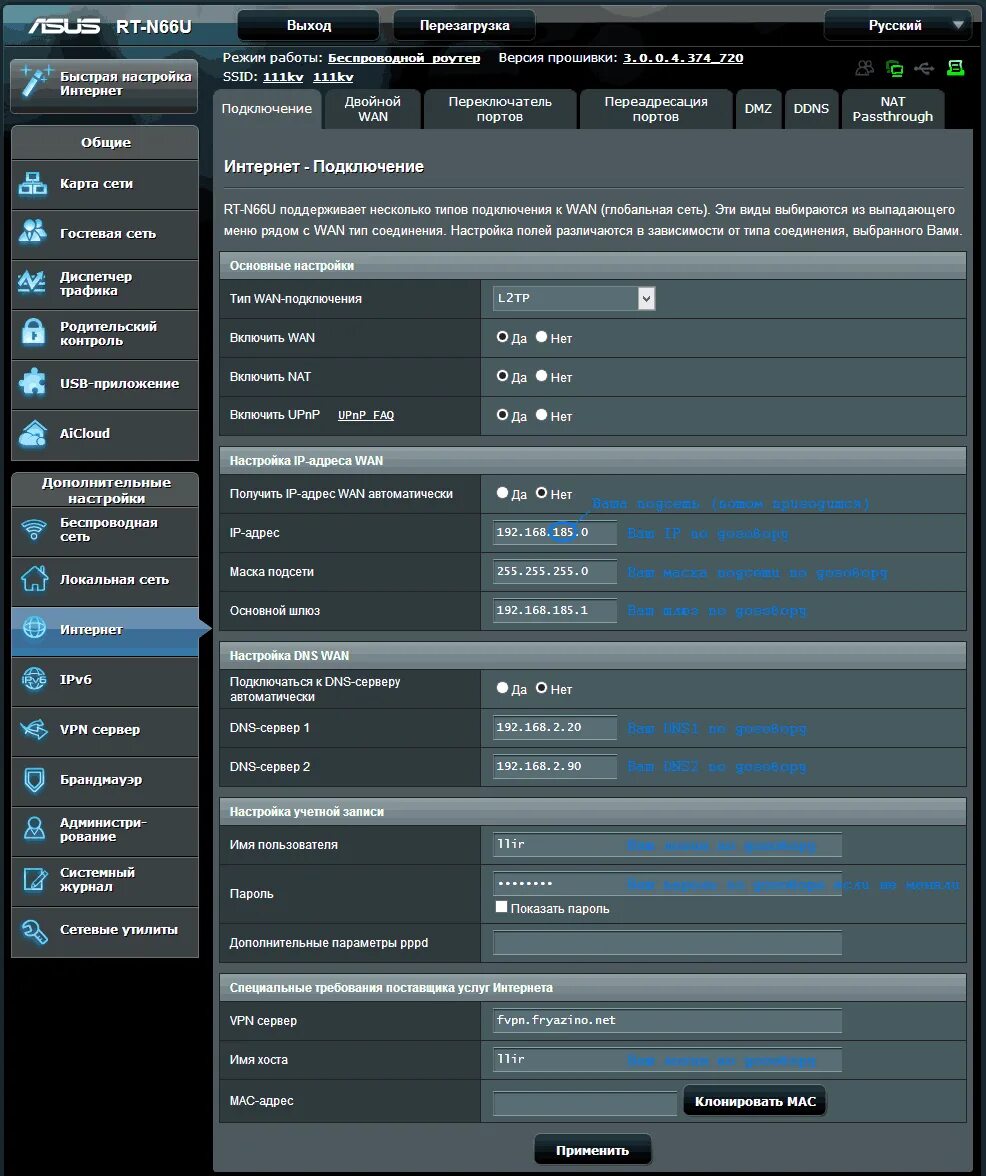The height and width of the screenshot is (1176, 986).
Task: Click the Имя хоста field
Action: [x=667, y=1060]
